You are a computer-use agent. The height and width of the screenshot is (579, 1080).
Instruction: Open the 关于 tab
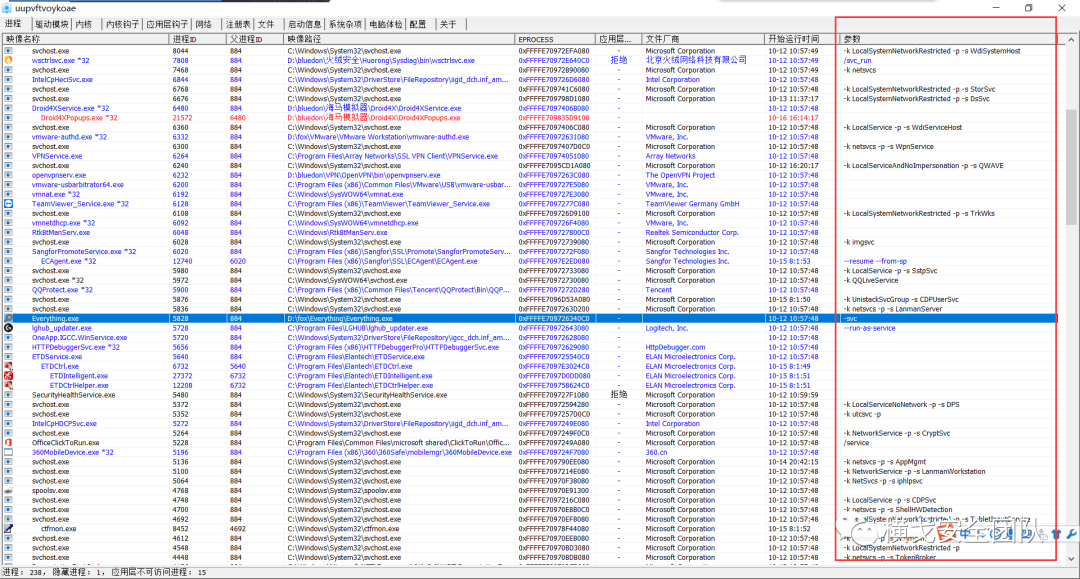click(x=448, y=24)
